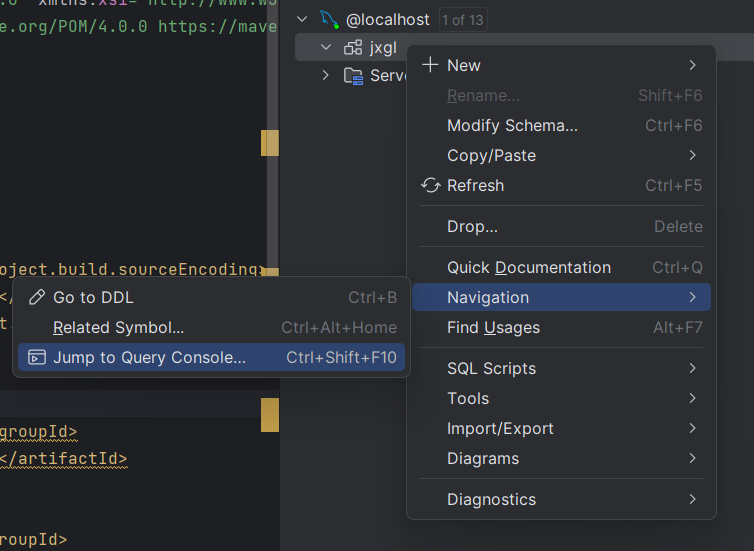Click the Navigation menu item label
Image resolution: width=754 pixels, height=551 pixels.
(488, 297)
